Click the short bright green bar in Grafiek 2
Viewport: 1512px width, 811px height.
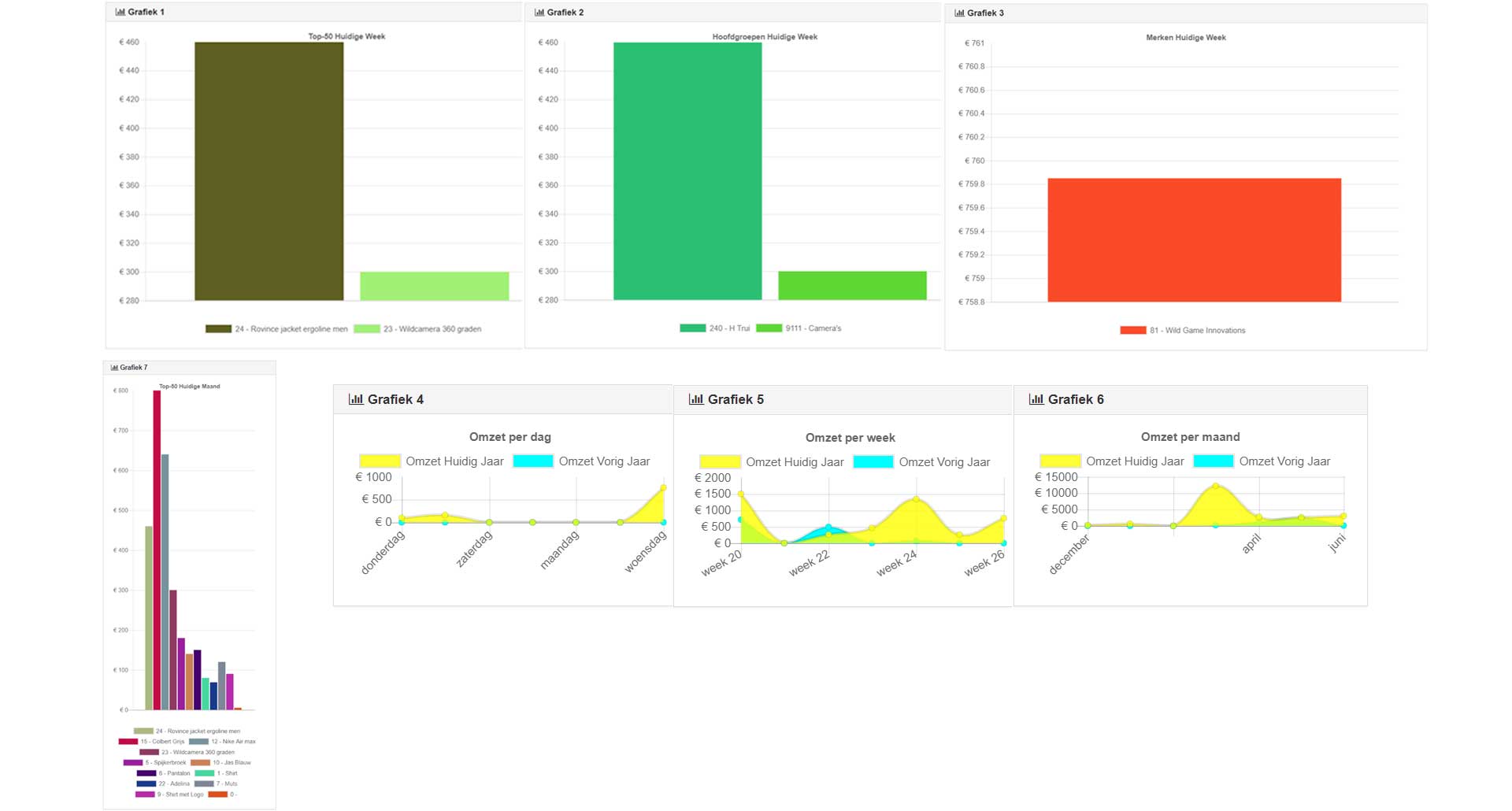[x=853, y=285]
